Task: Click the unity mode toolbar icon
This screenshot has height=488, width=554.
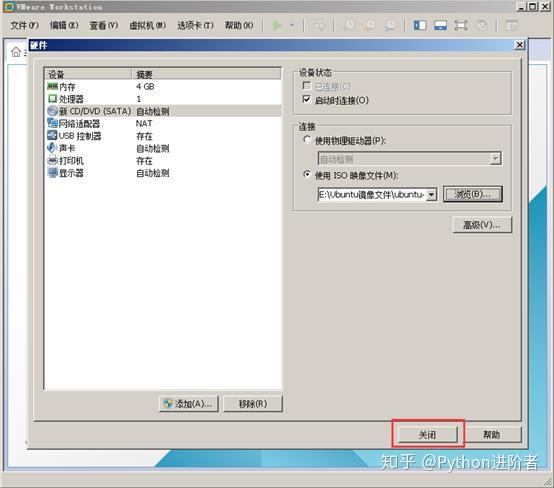Action: (x=482, y=25)
